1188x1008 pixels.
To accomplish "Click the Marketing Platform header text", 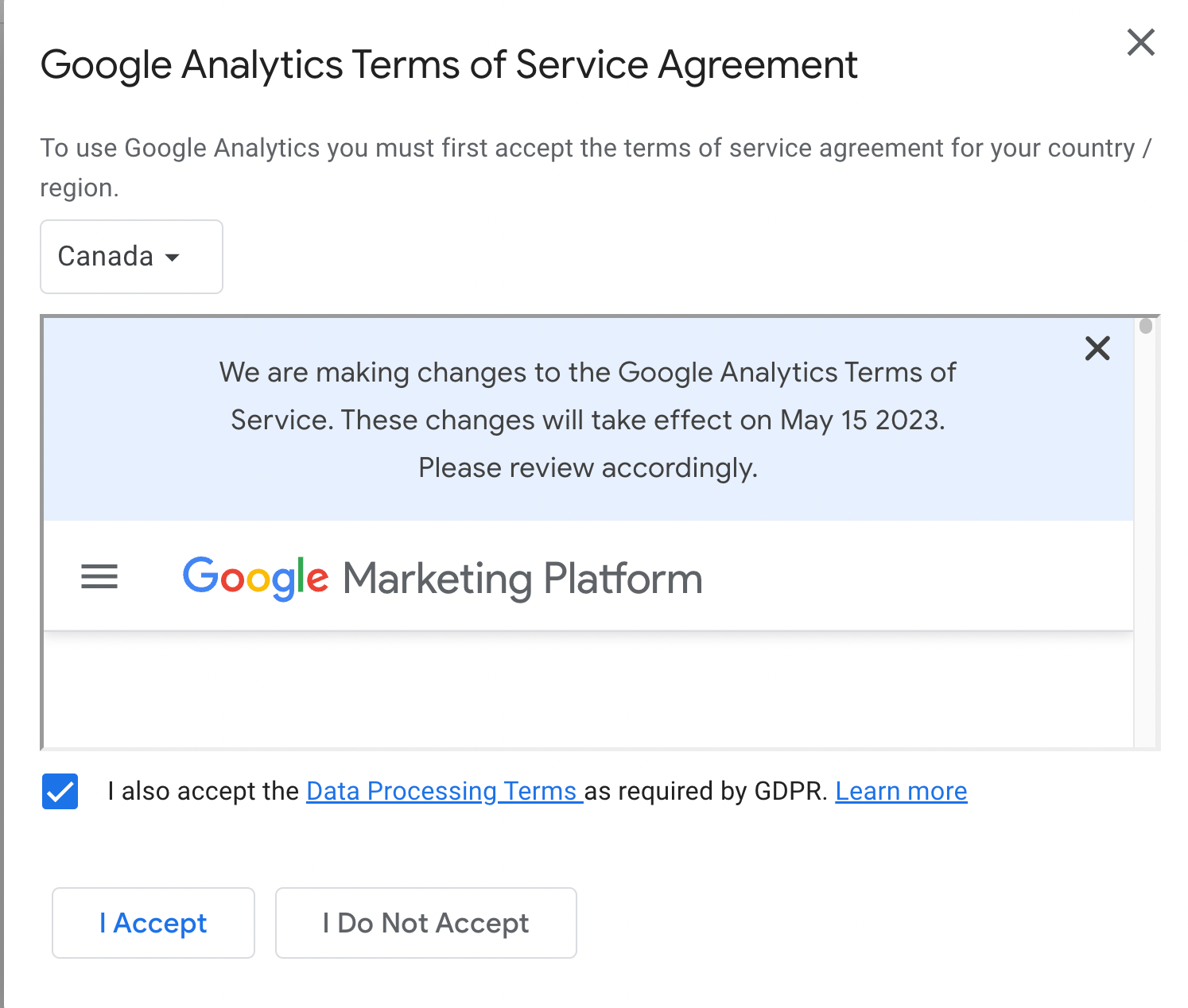I will pos(522,579).
